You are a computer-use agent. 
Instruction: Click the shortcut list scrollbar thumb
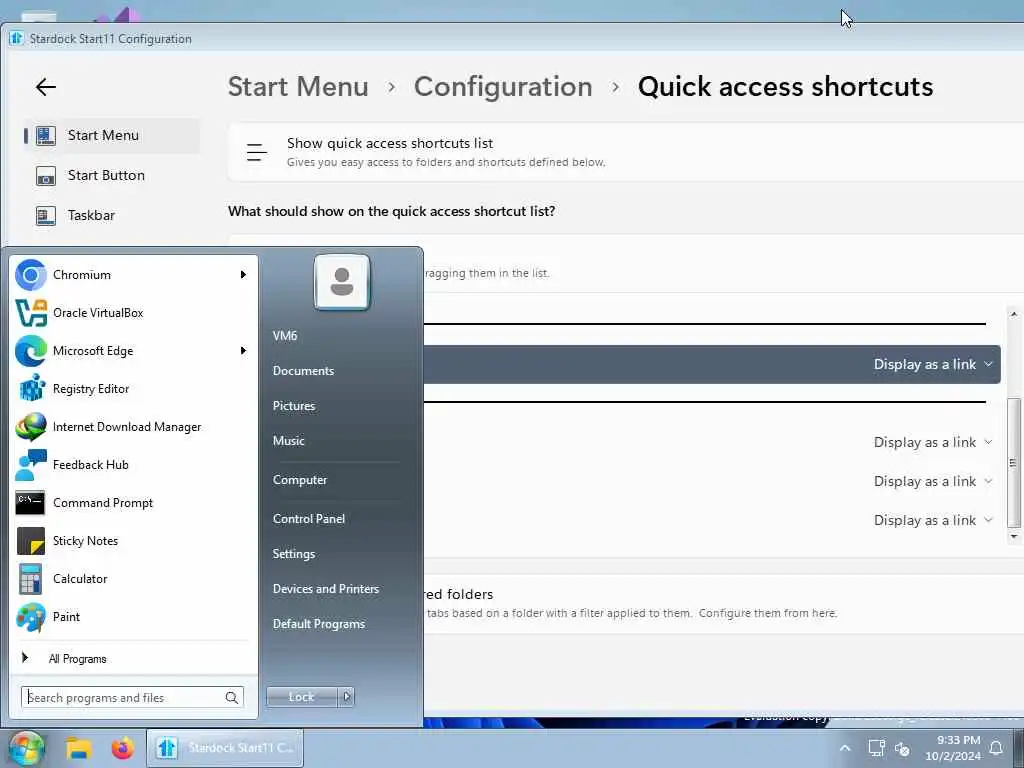coord(1013,462)
